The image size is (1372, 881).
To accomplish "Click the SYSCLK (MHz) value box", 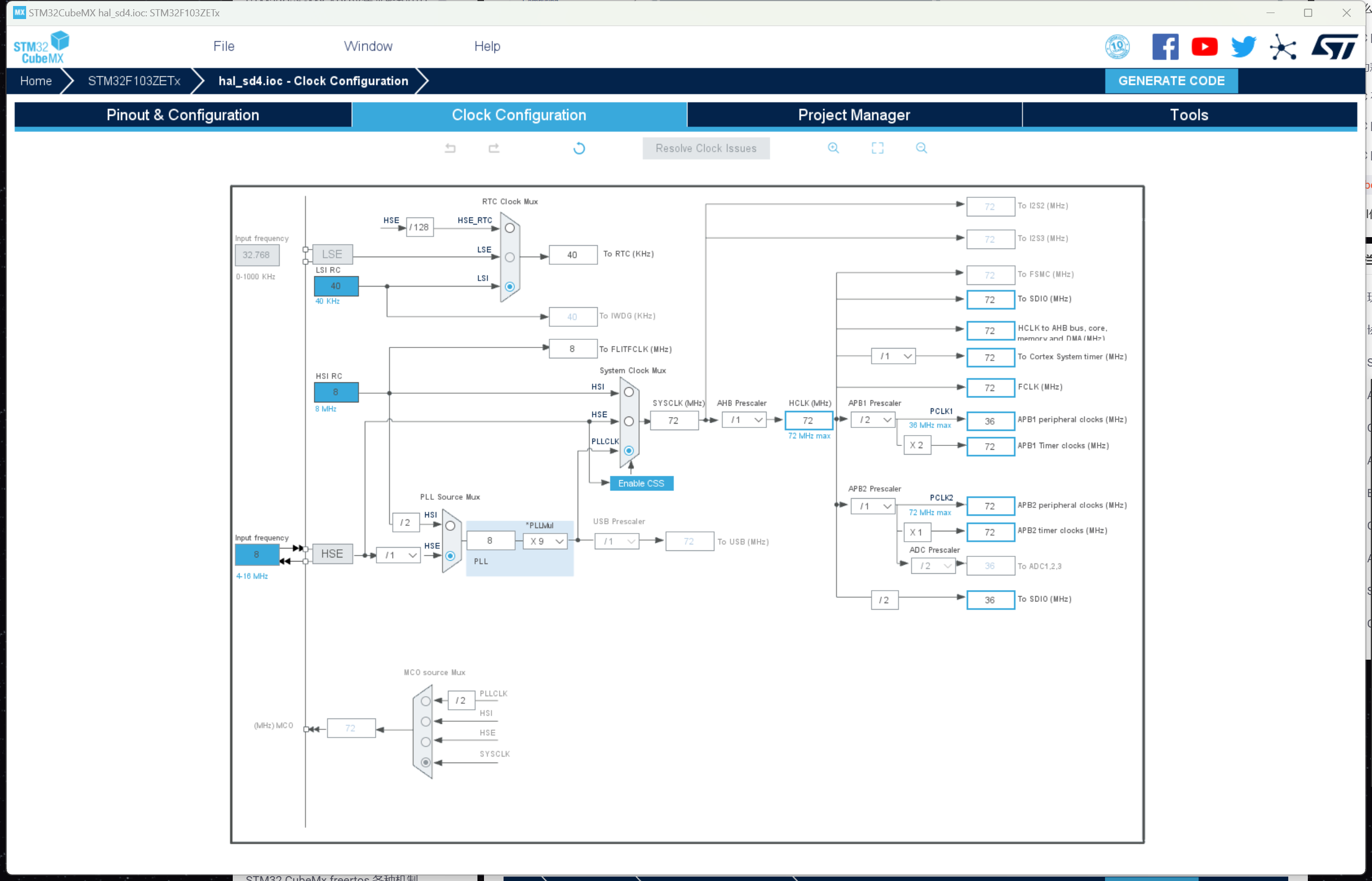I will 674,420.
